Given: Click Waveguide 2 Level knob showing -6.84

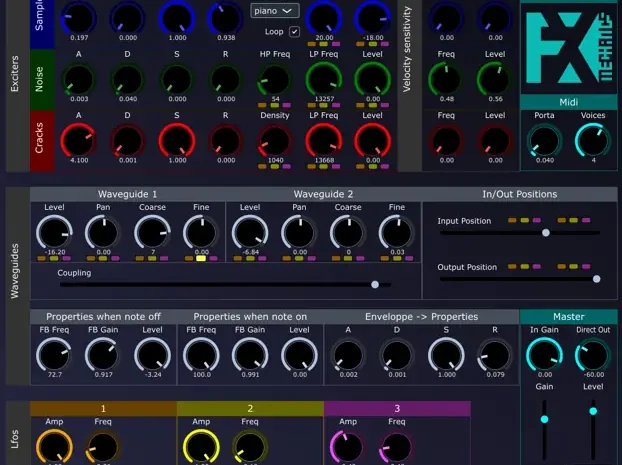Looking at the screenshot, I should click(x=250, y=233).
